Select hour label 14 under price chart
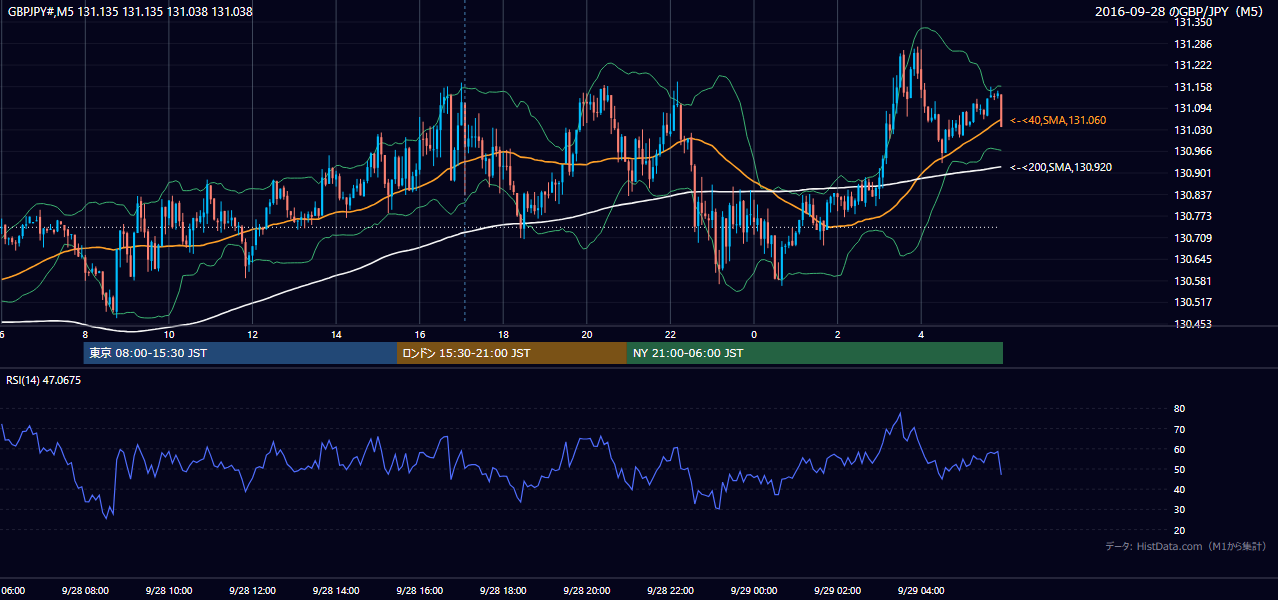The height and width of the screenshot is (600, 1278). point(337,335)
